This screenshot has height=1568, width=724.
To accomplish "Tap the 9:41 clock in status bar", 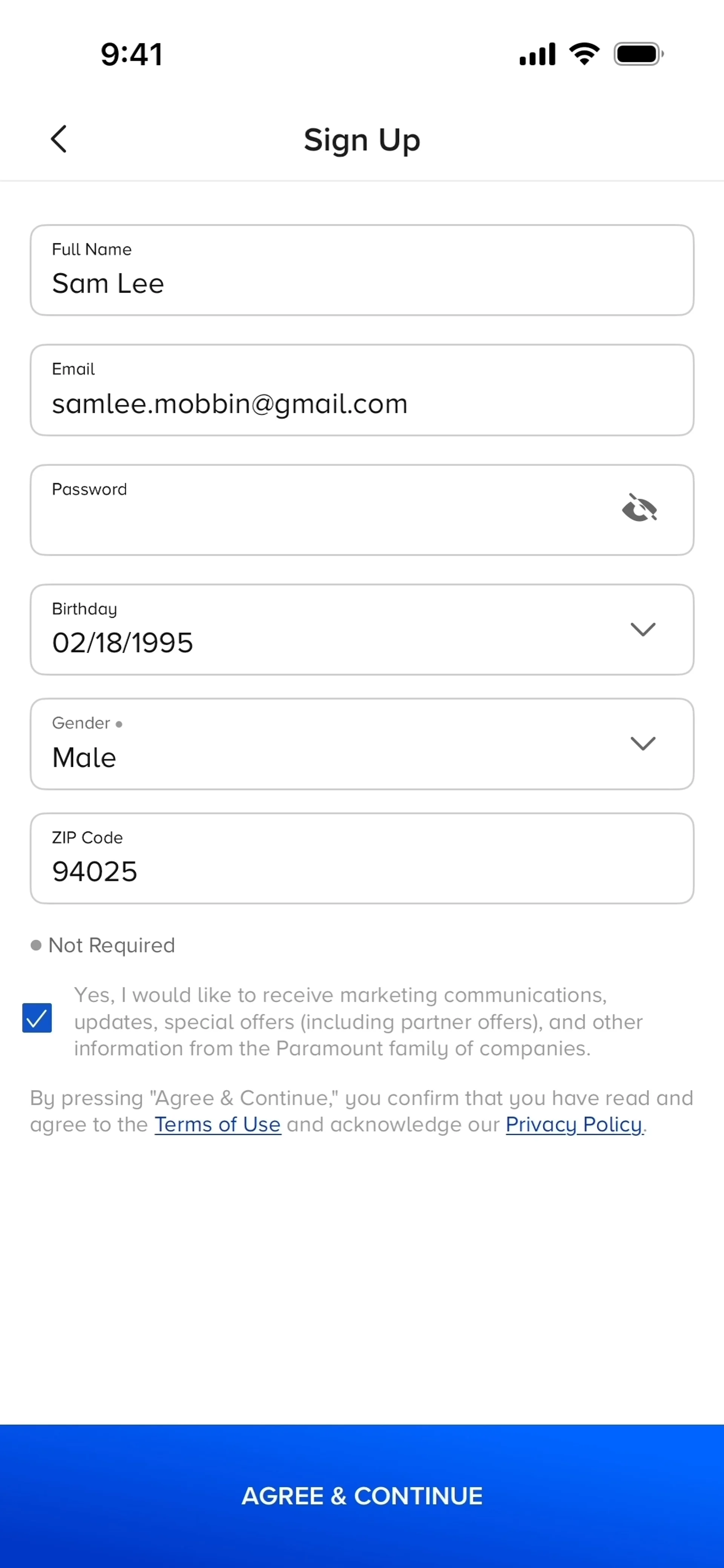I will coord(132,54).
